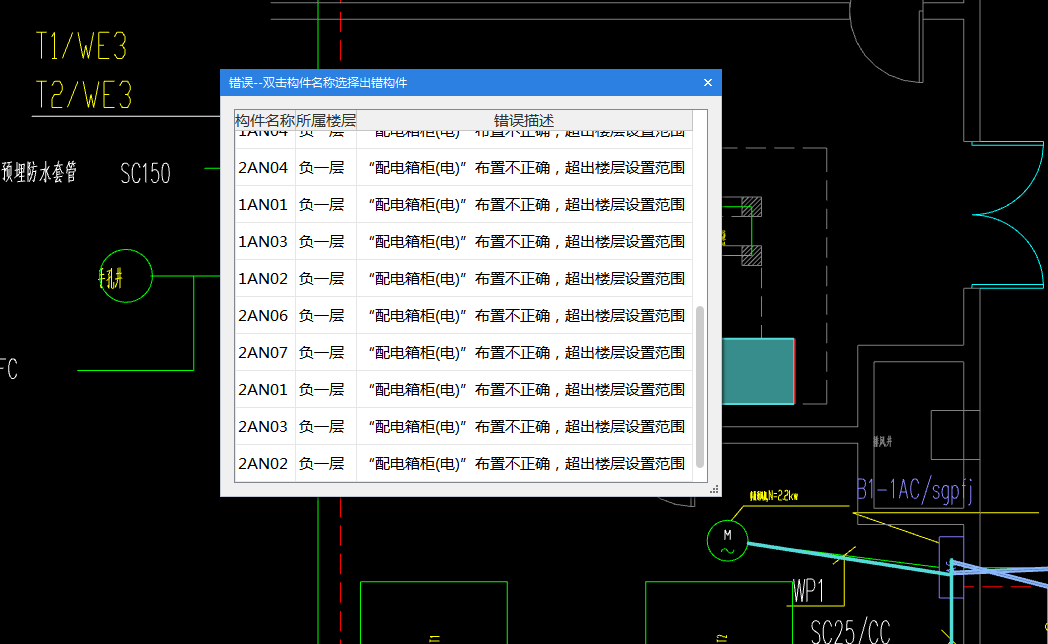Screen dimensions: 1048x644
Task: Click the 错误描述 column header
Action: [524, 120]
